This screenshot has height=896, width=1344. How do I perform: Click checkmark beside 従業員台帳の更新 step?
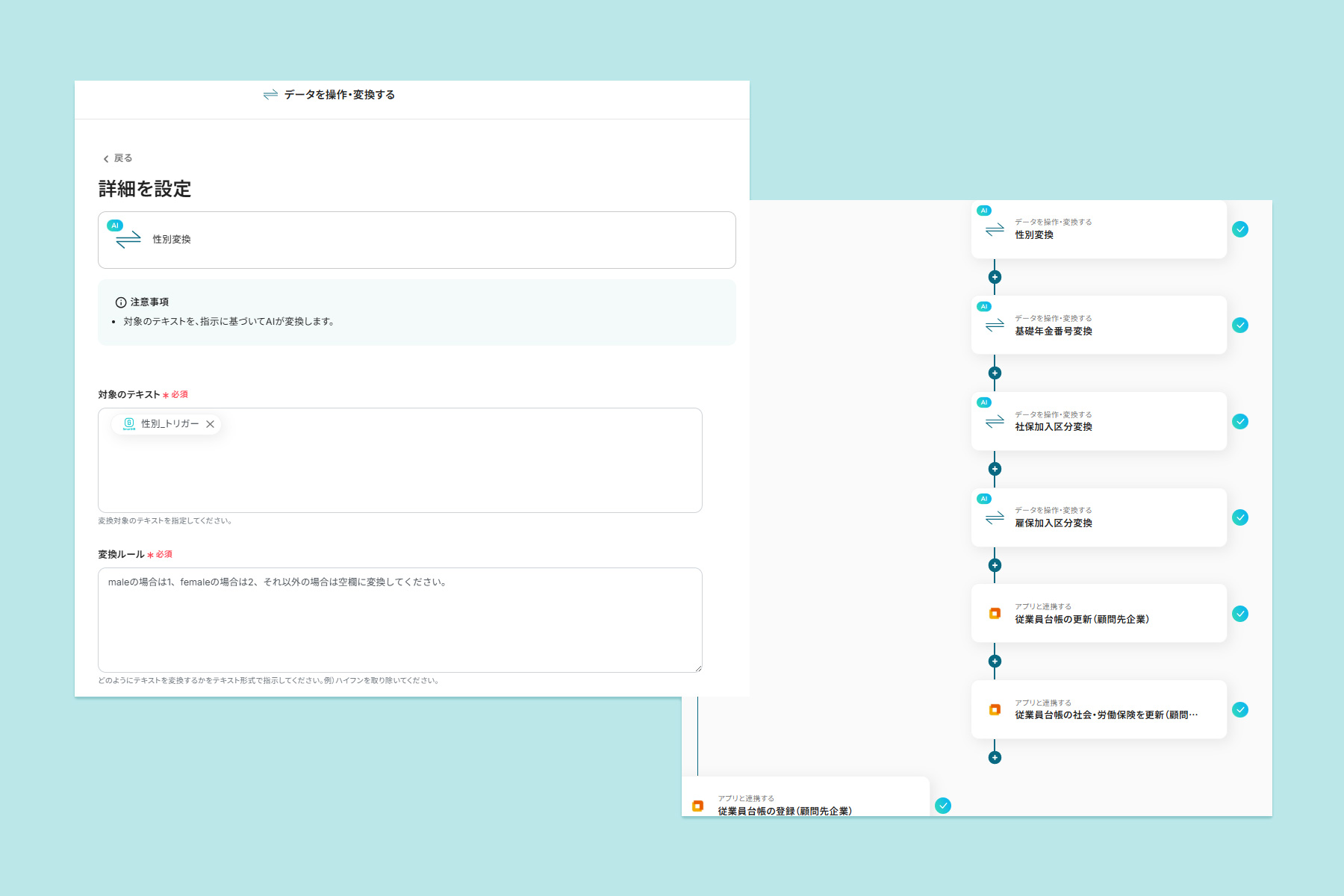click(1240, 614)
